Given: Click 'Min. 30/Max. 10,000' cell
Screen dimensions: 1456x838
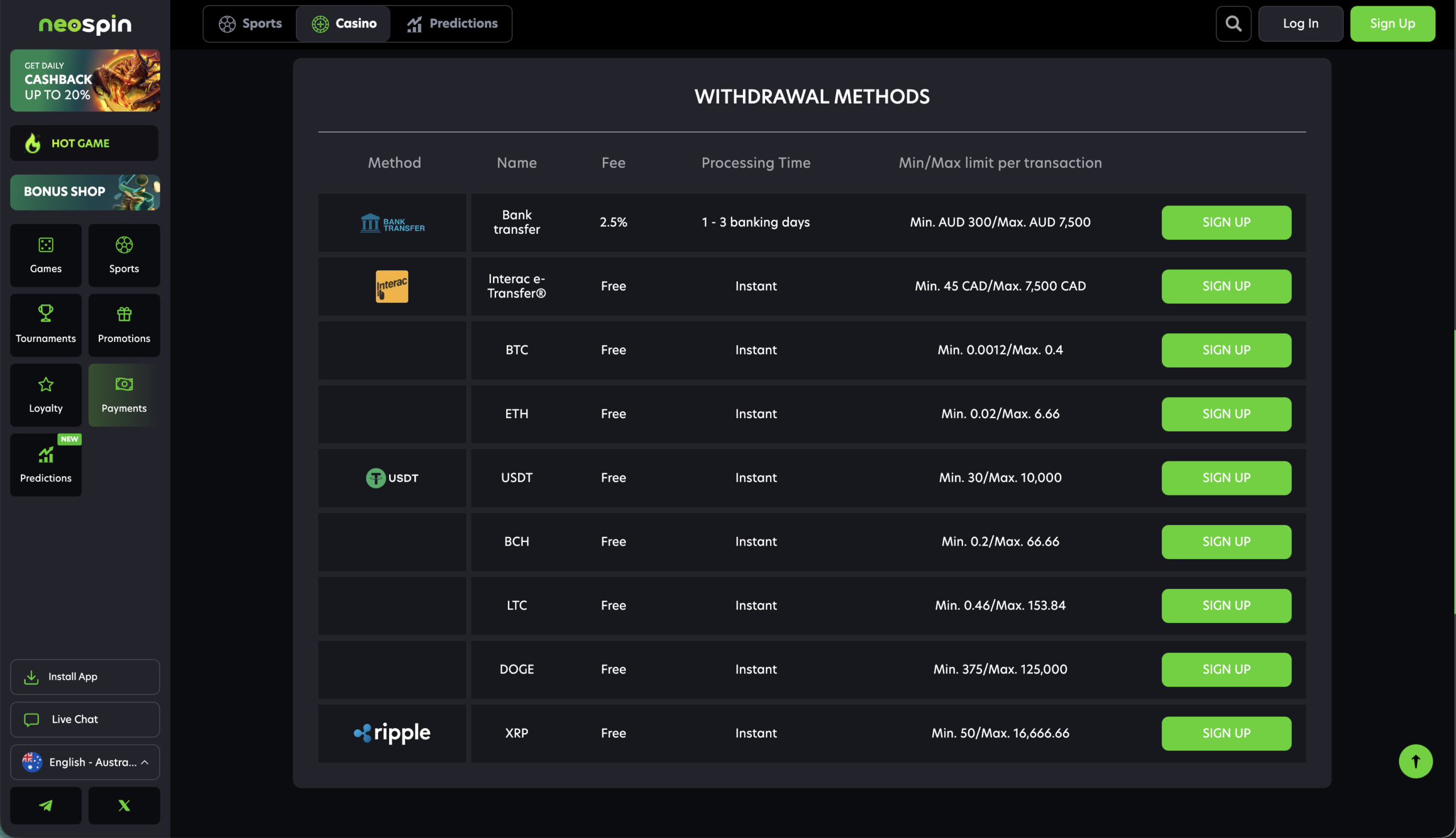Looking at the screenshot, I should (x=1000, y=478).
